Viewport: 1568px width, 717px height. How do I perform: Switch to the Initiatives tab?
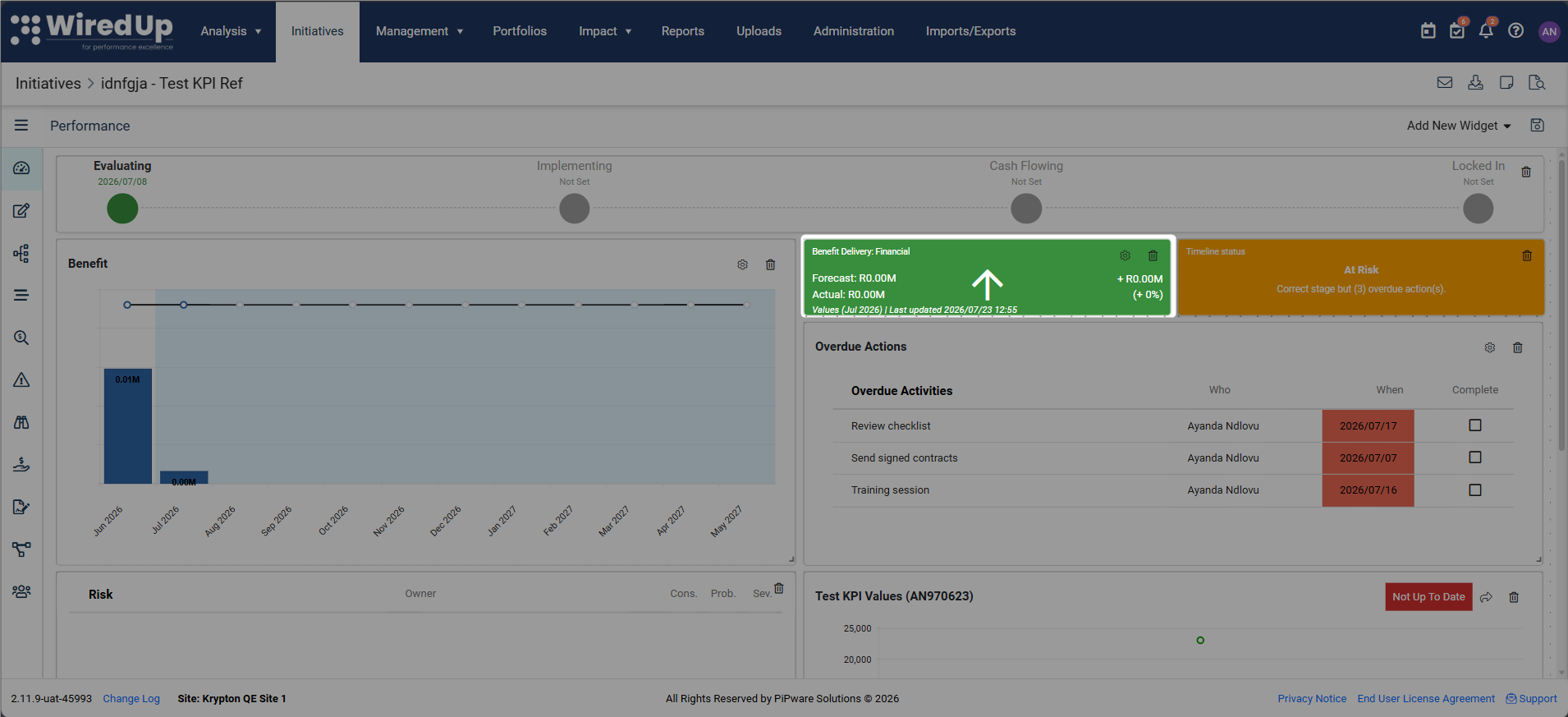[x=318, y=31]
